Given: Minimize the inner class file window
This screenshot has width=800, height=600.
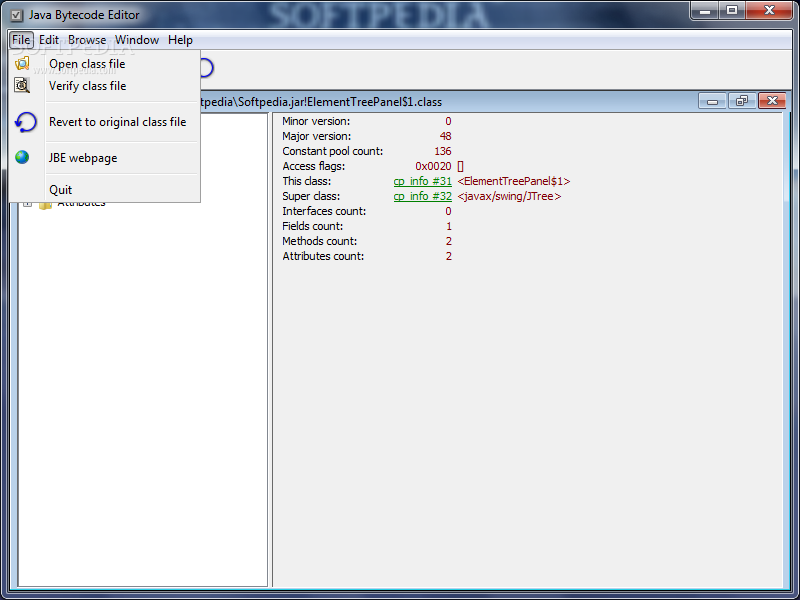Looking at the screenshot, I should click(712, 102).
